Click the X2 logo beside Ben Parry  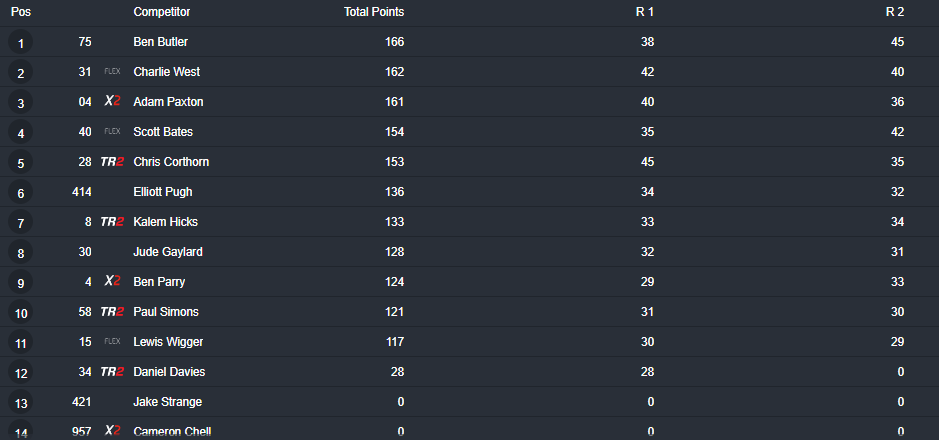112,281
